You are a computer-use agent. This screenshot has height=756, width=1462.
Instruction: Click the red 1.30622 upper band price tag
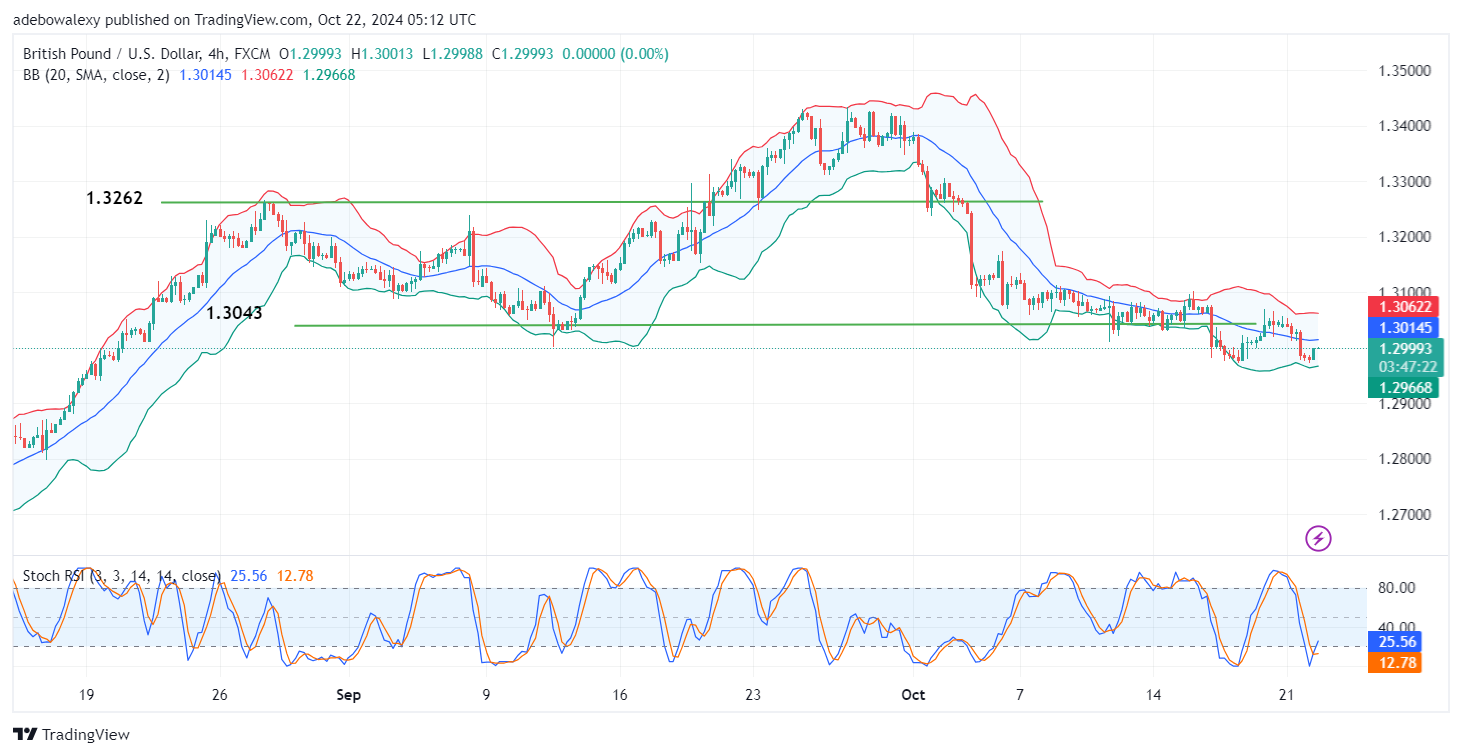pos(1402,306)
